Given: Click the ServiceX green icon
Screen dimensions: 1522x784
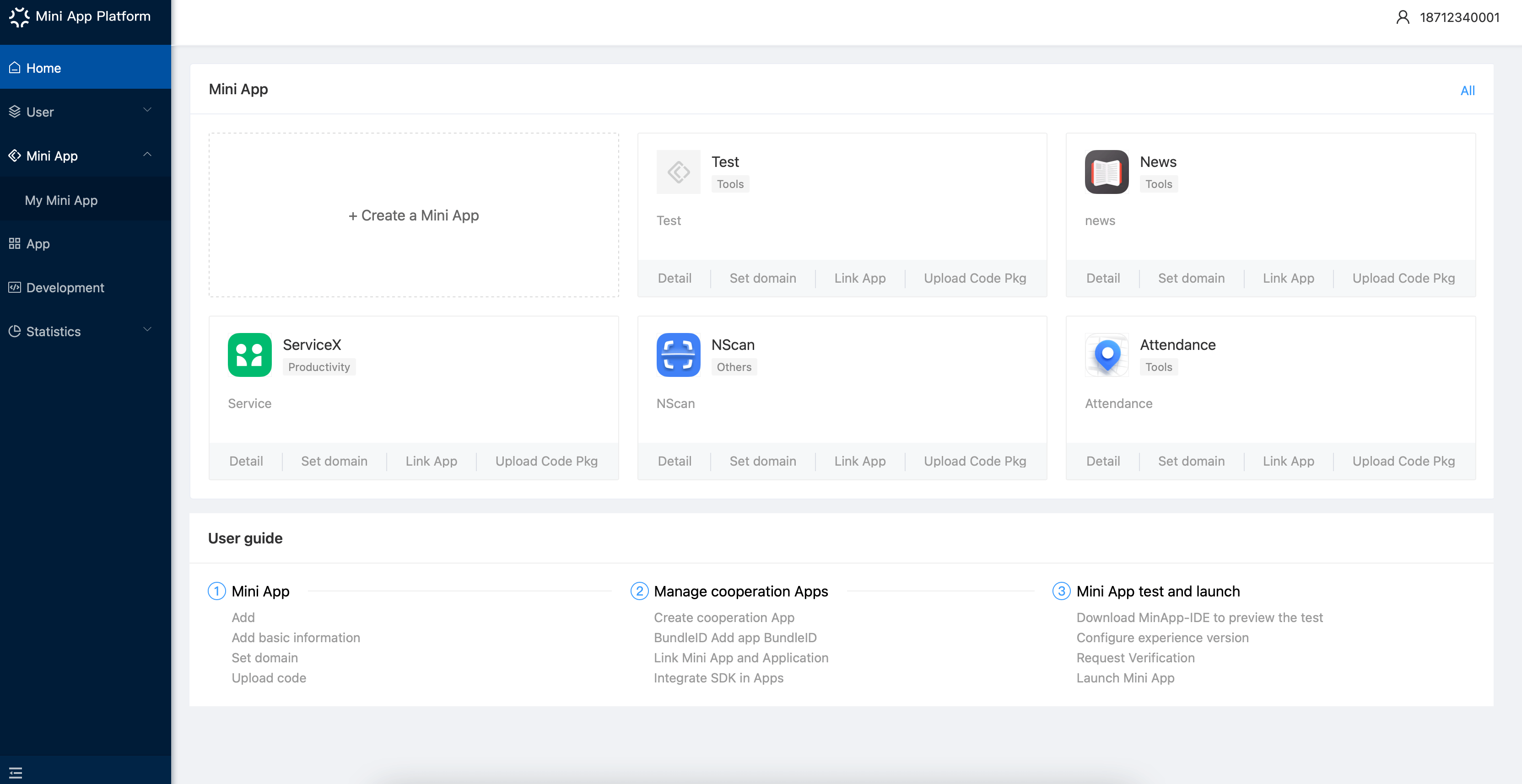Looking at the screenshot, I should click(250, 355).
